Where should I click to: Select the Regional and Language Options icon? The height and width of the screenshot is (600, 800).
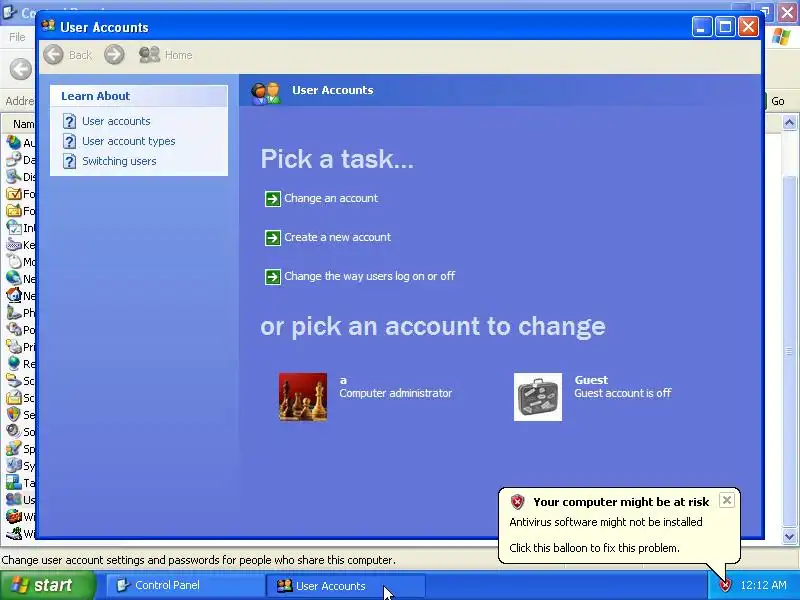point(14,363)
